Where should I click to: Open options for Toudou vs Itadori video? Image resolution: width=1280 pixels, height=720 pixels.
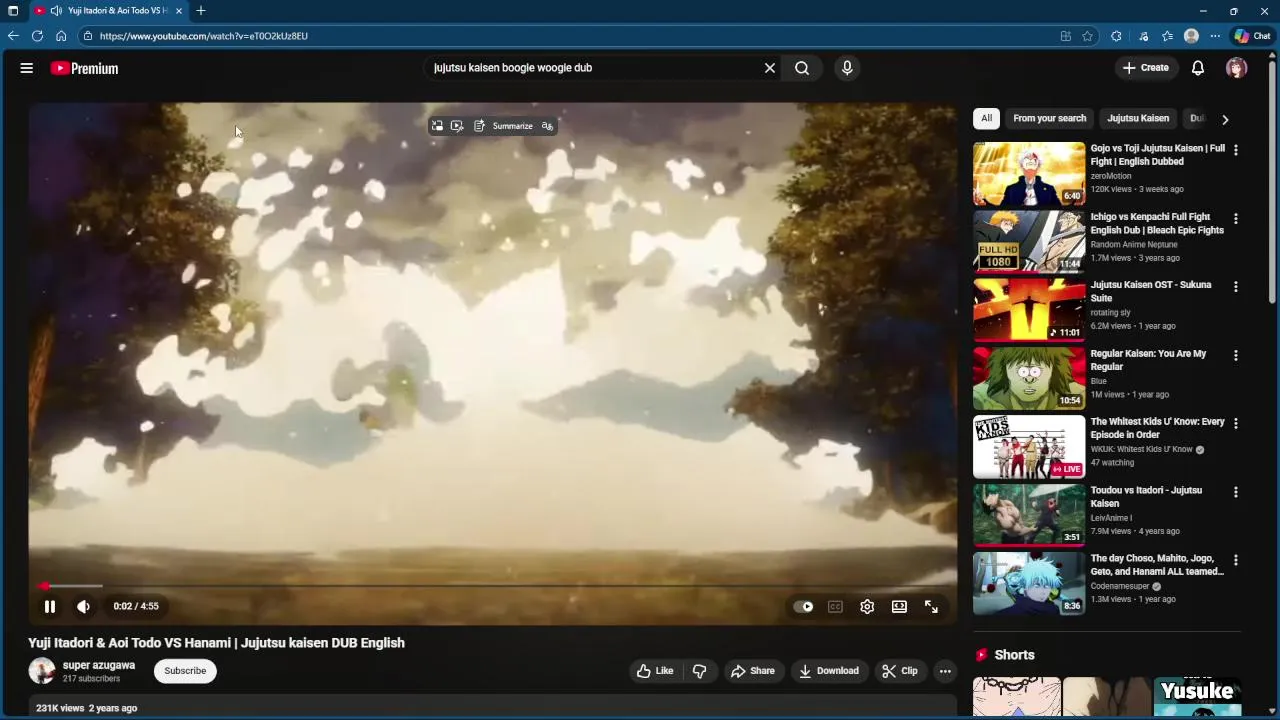pos(1236,492)
